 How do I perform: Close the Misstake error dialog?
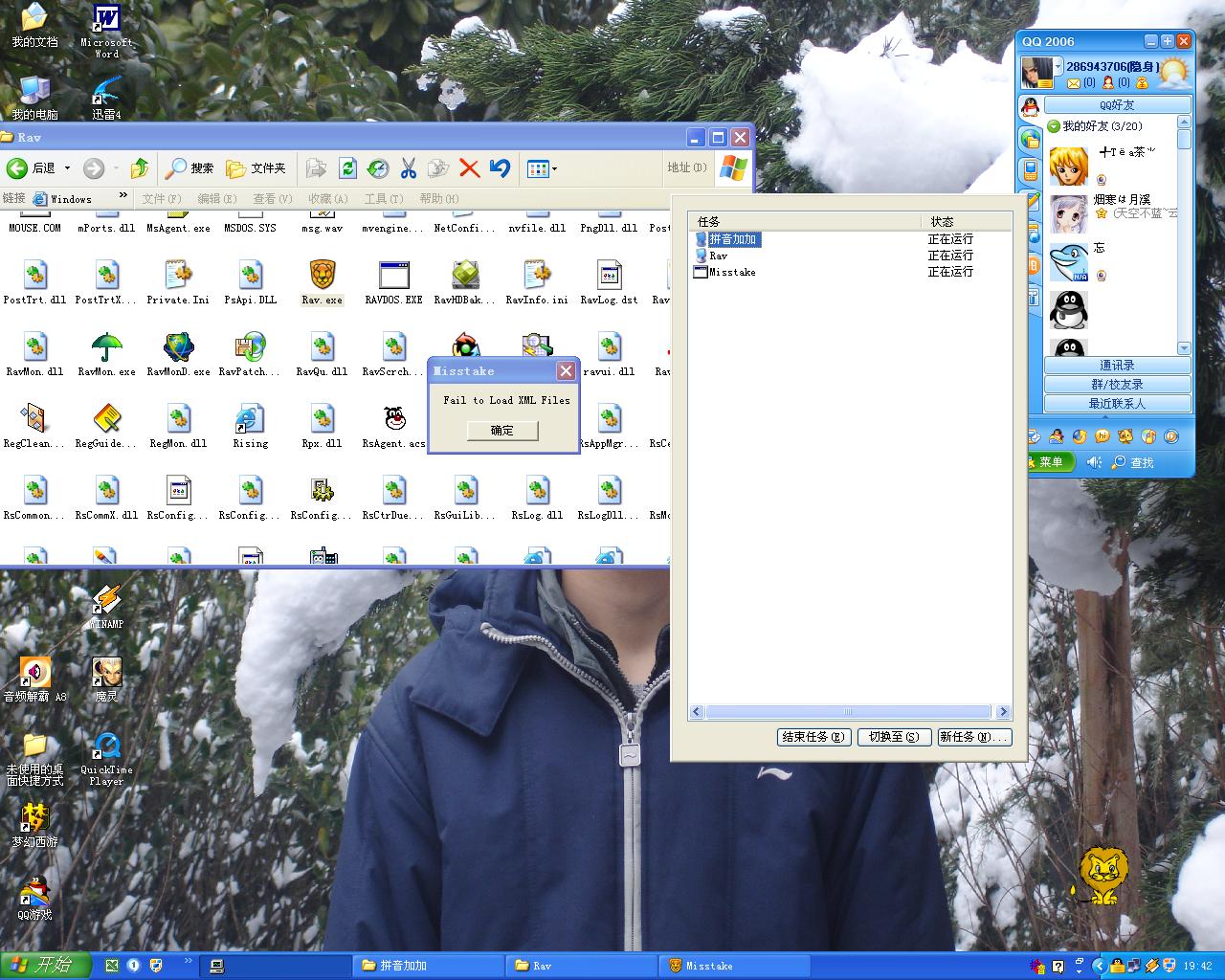coord(566,370)
